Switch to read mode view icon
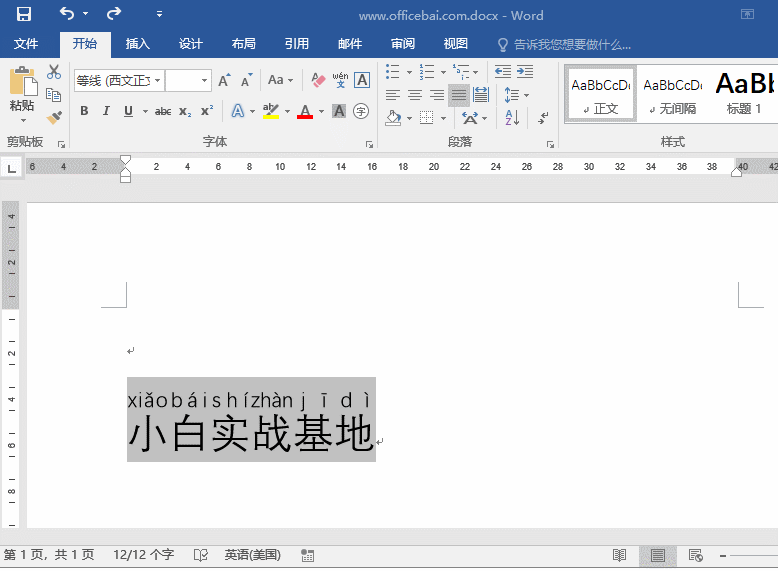Viewport: 778px width, 571px height. (619, 556)
